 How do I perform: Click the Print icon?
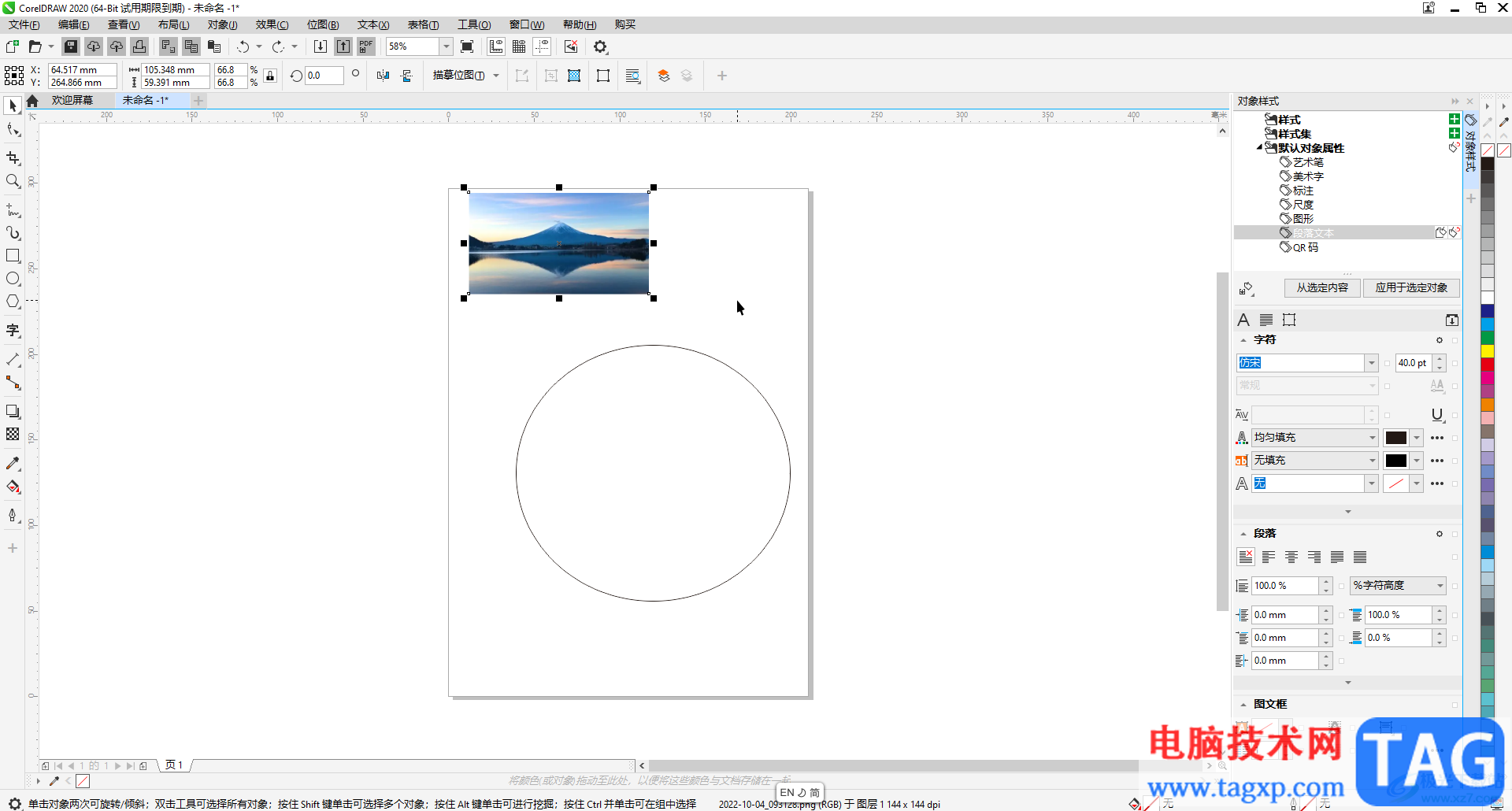[x=139, y=46]
